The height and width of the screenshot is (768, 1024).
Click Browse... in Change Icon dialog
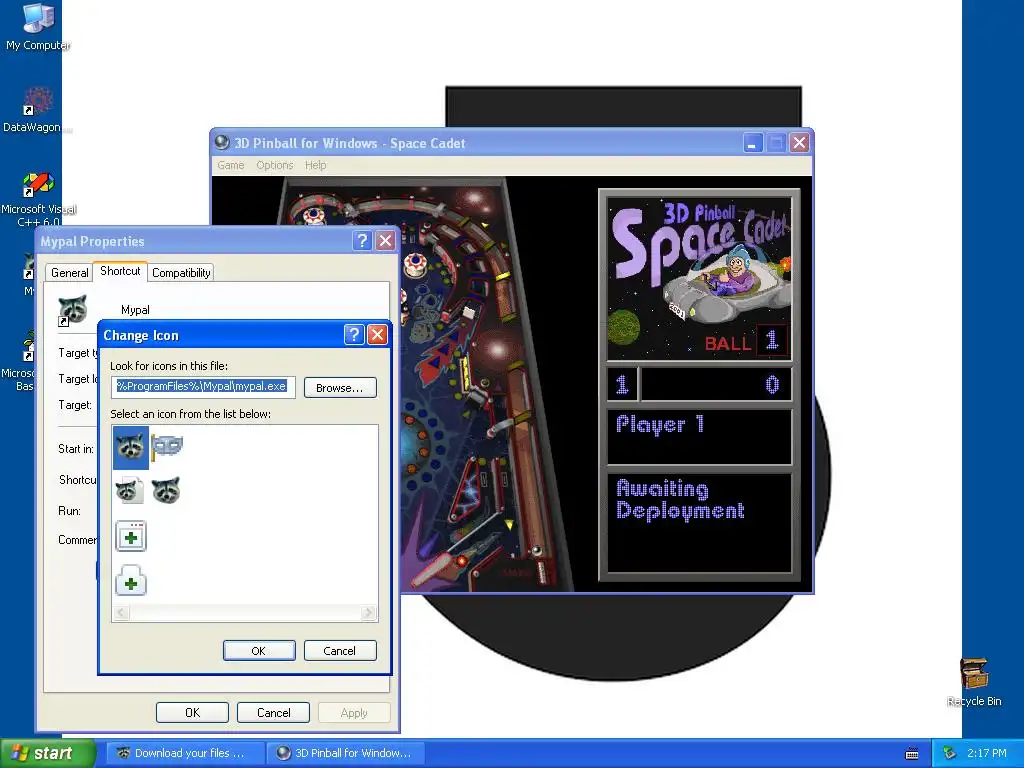click(340, 388)
